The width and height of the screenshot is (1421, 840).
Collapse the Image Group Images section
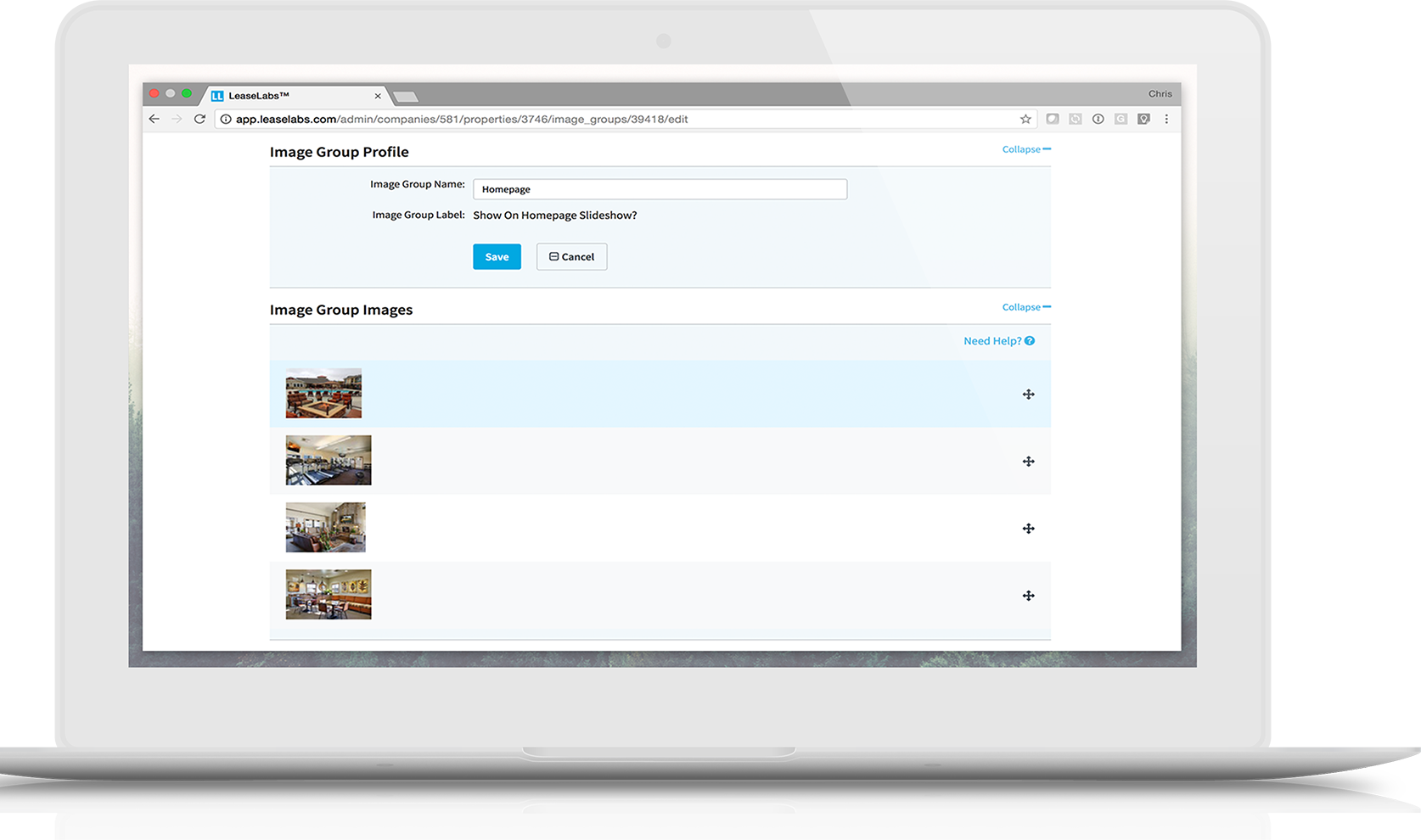1025,307
